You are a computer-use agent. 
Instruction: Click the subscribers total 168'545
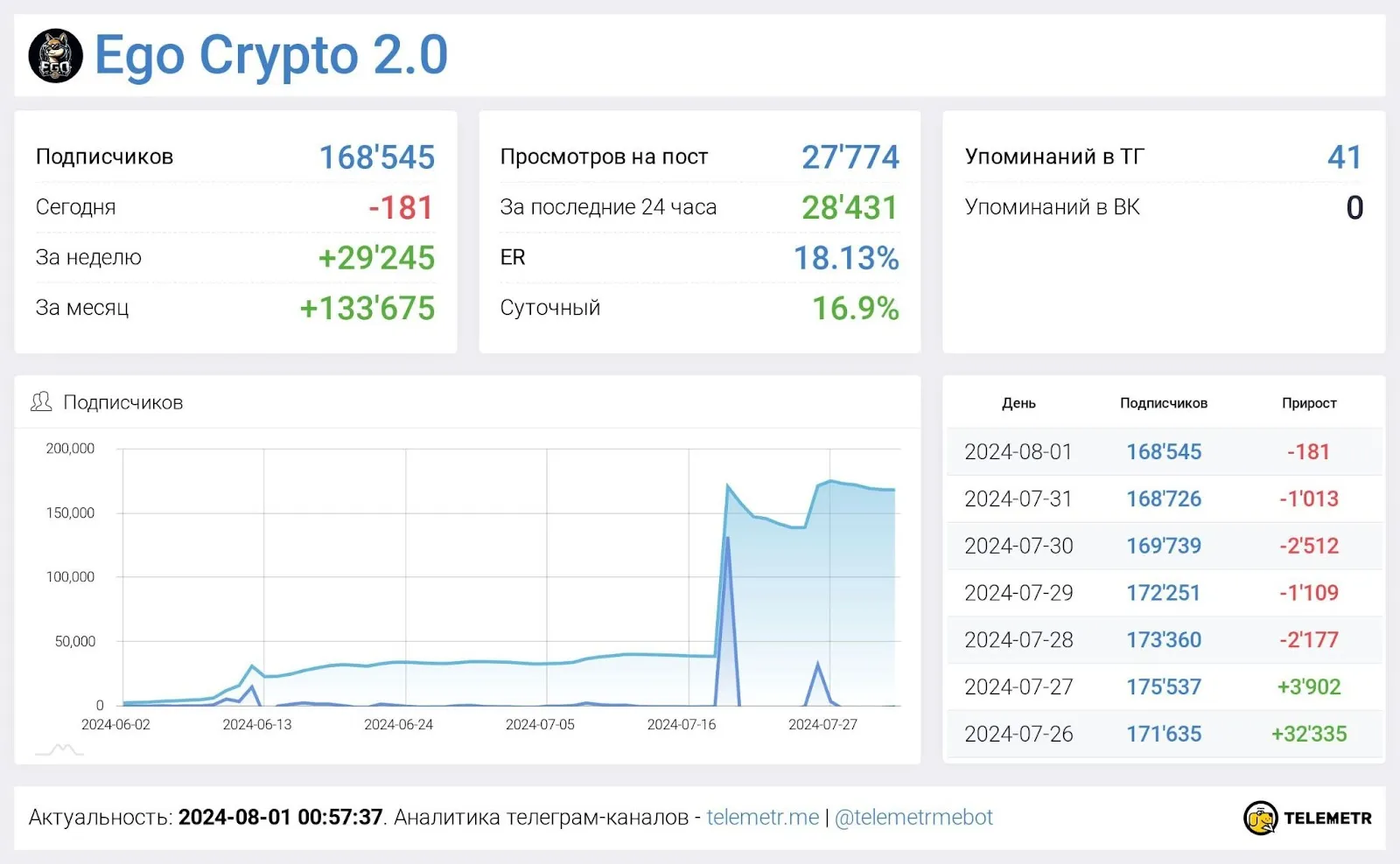point(377,157)
